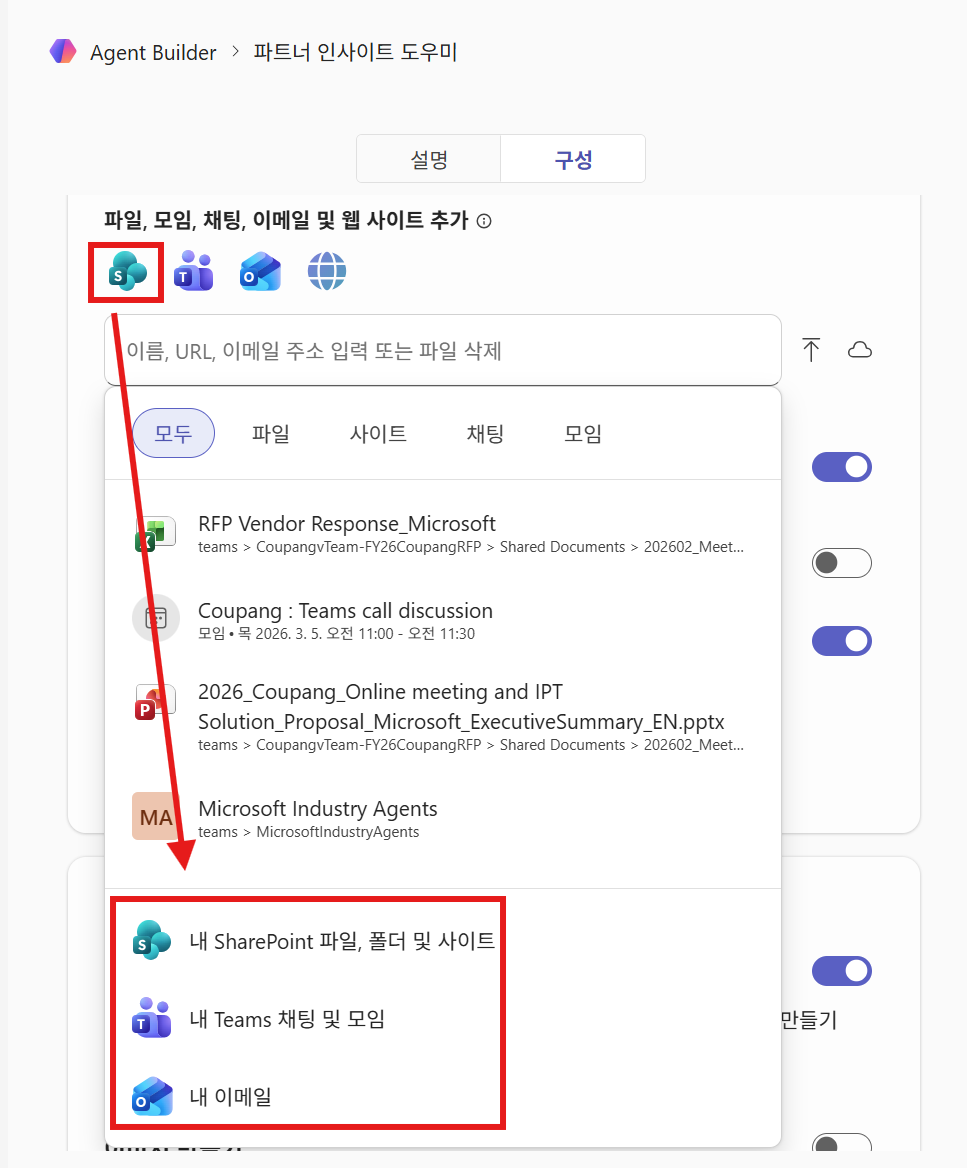Open the Agent Builder breadcrumb link
967x1168 pixels.
(153, 53)
